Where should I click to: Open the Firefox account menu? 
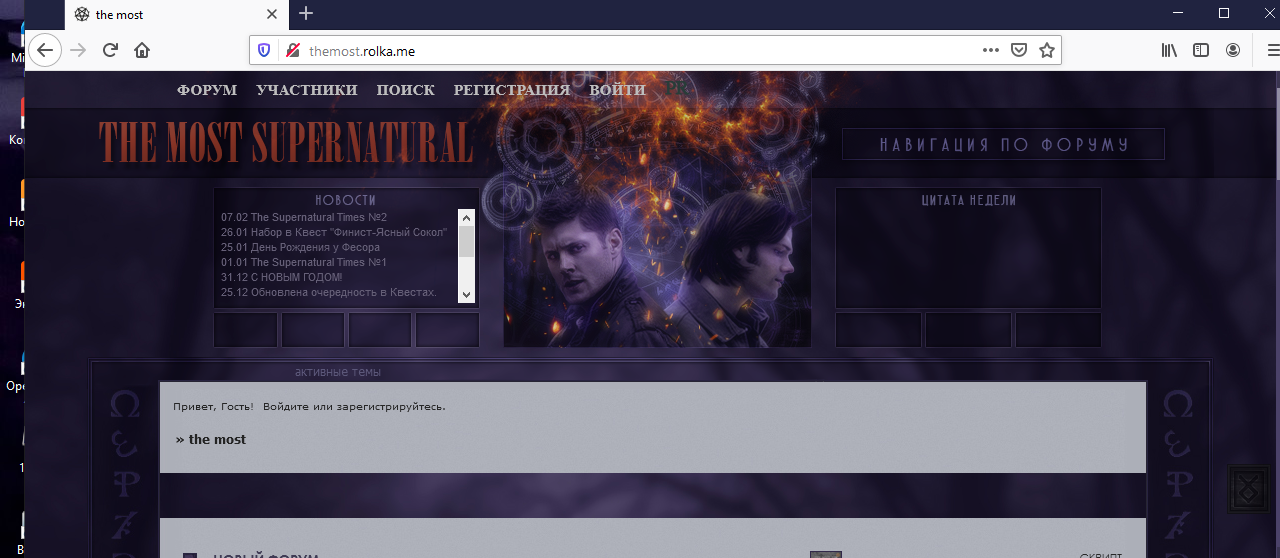[1233, 50]
